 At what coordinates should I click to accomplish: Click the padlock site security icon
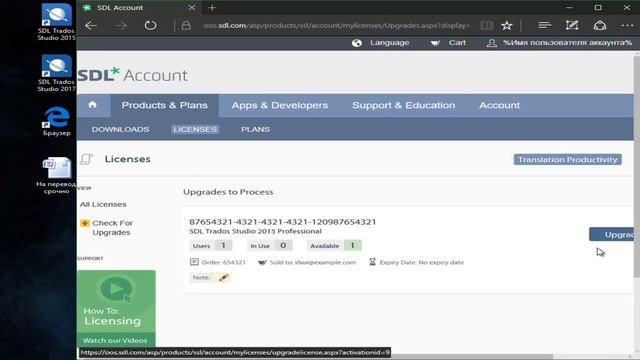coord(186,25)
